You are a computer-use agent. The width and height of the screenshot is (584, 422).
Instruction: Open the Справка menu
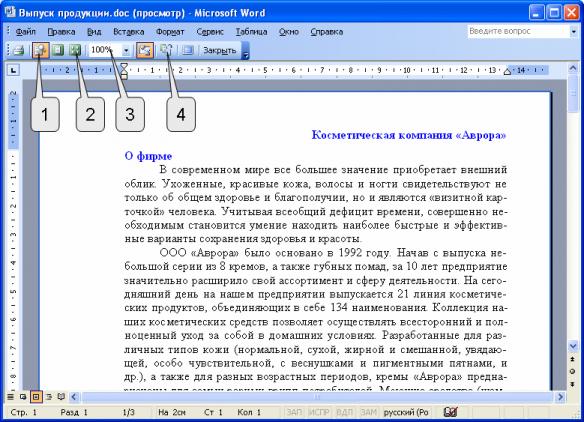327,32
